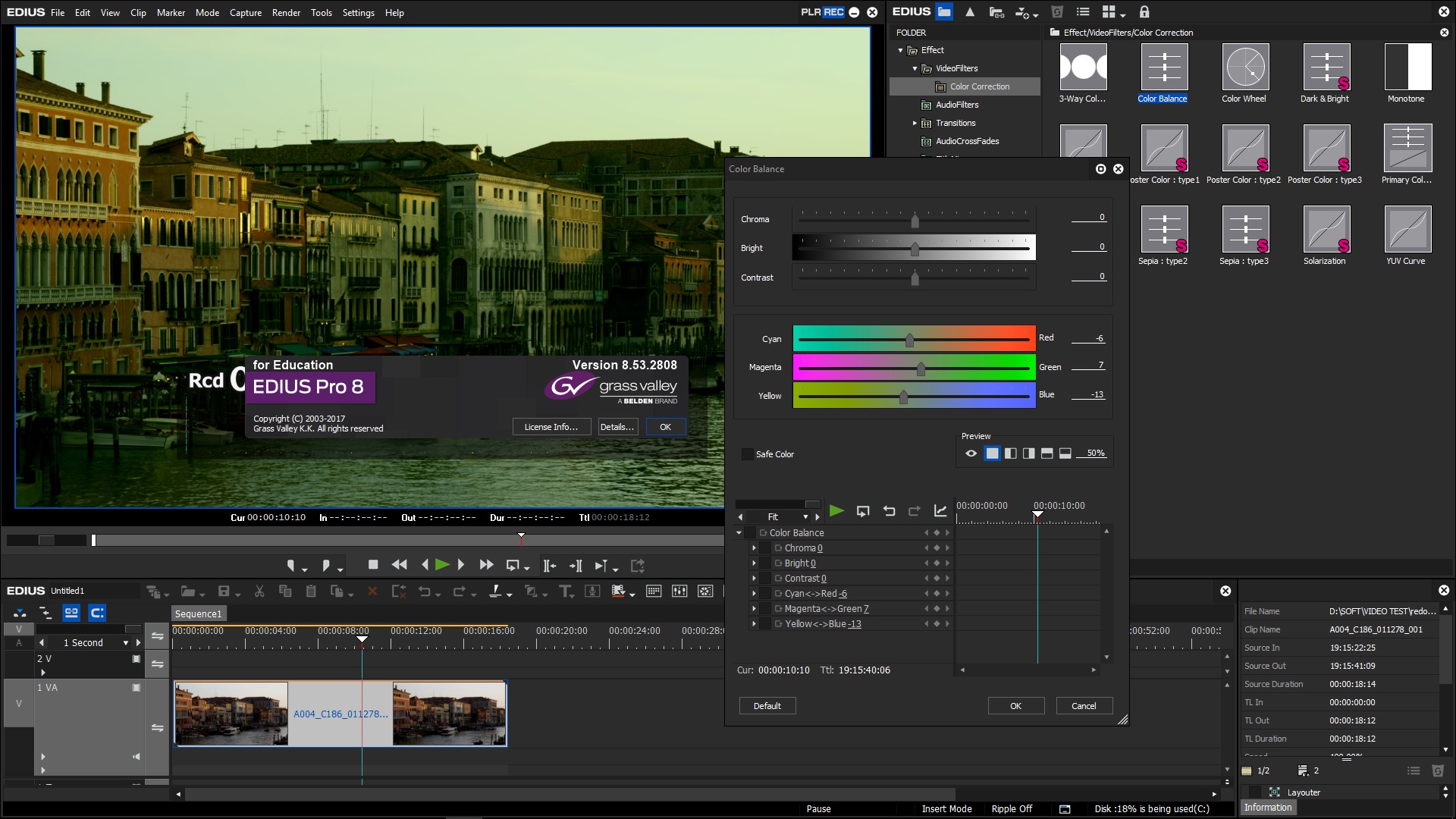Toggle group/link mode button in timeline
1456x819 pixels.
pyautogui.click(x=71, y=613)
